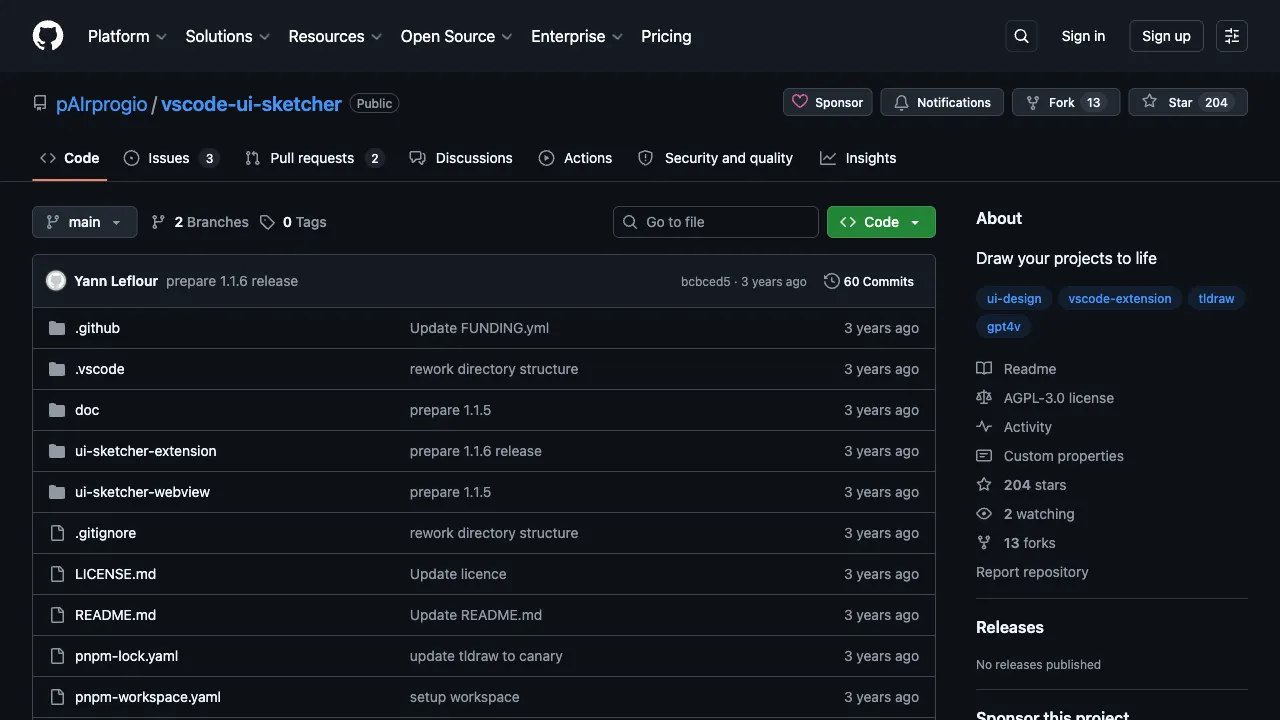Screen dimensions: 1280x720
Task: Switch to the Insights tab
Action: [858, 158]
